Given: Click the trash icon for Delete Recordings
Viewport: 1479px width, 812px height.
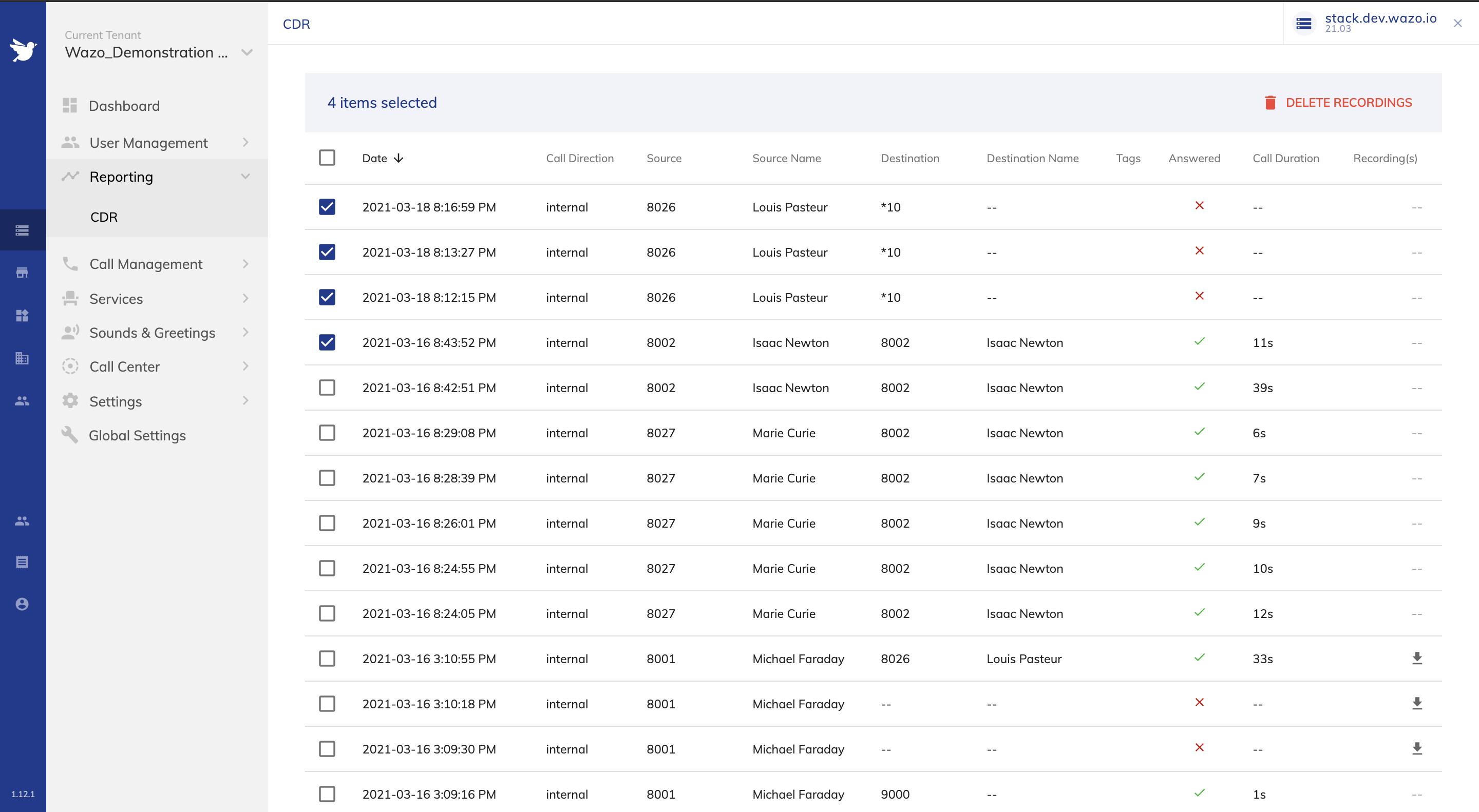Looking at the screenshot, I should pyautogui.click(x=1271, y=103).
